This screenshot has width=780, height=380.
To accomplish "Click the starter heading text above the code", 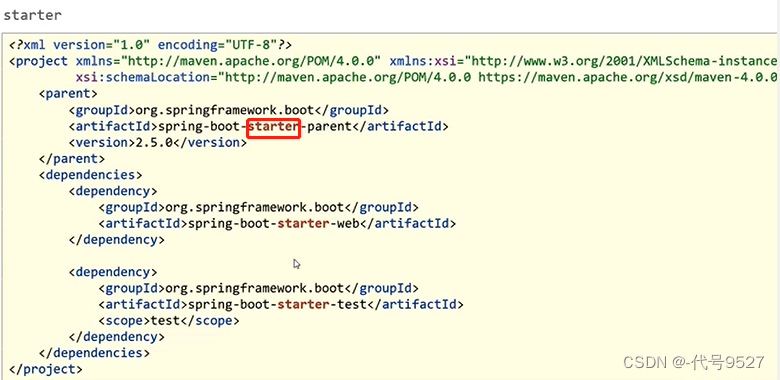I will pos(32,15).
